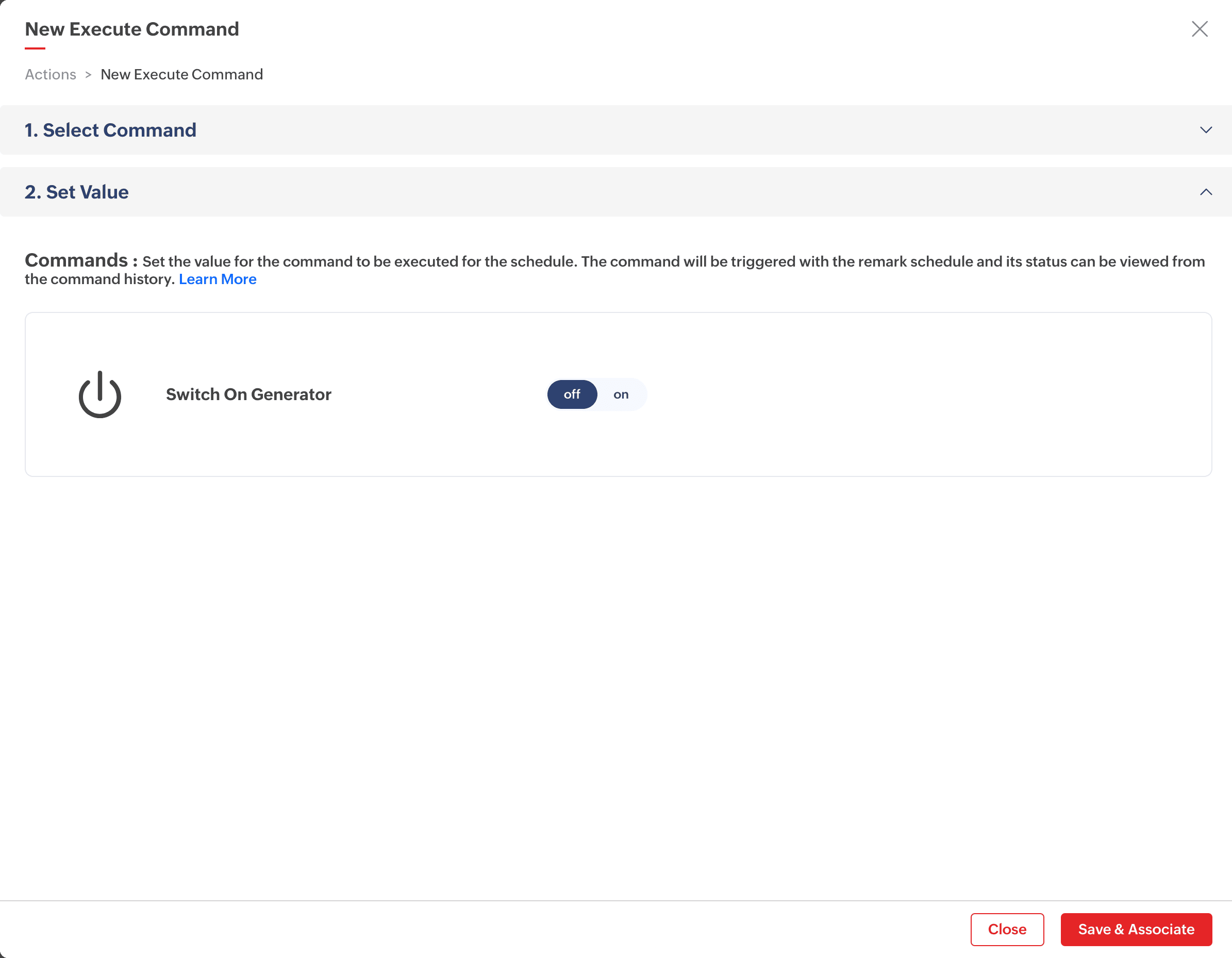Click the 1. Select Command header
Screen dimensions: 1232x958
110,130
